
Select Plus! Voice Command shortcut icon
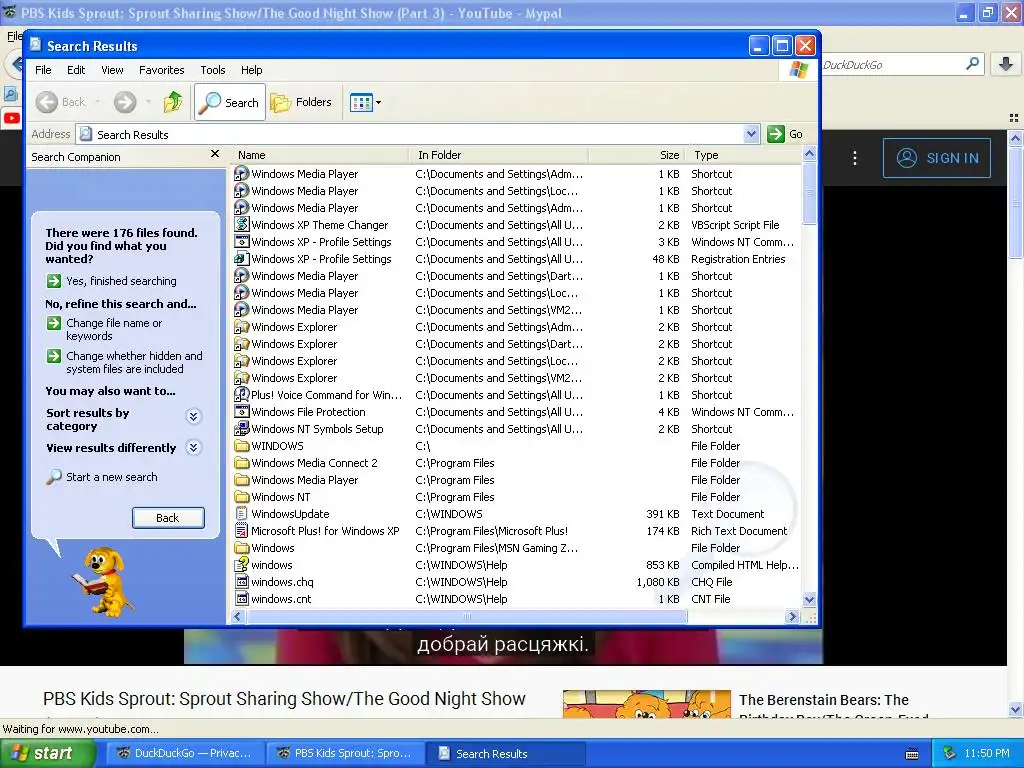(x=242, y=394)
